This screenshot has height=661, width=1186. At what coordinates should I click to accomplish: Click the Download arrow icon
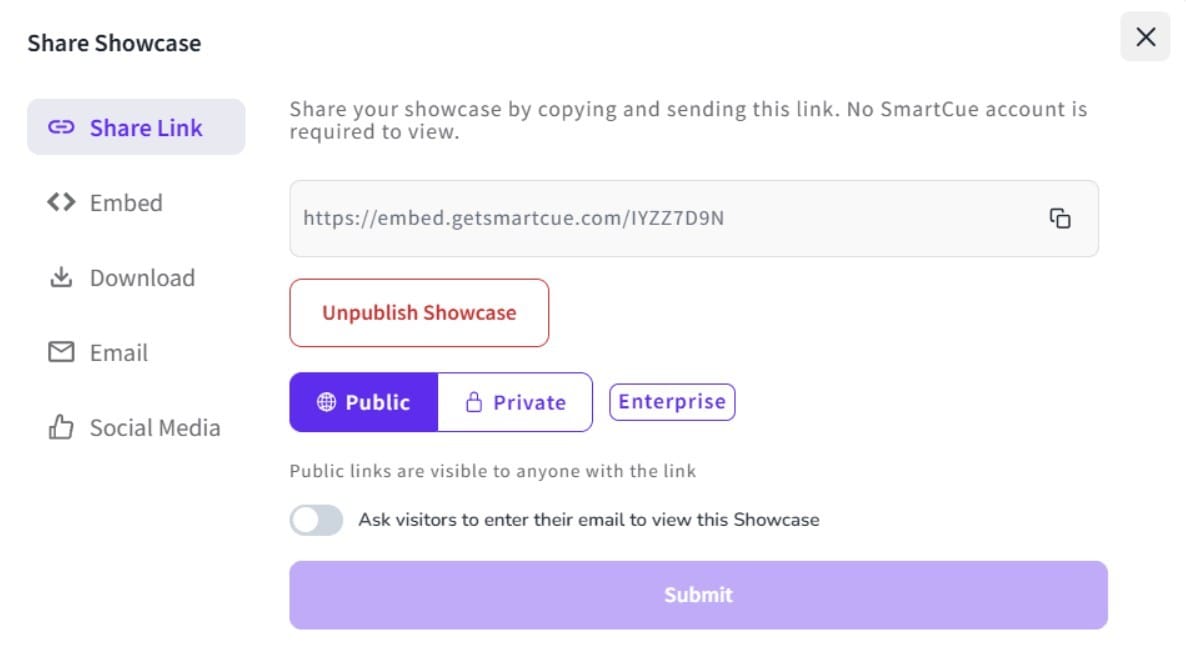[x=60, y=277]
